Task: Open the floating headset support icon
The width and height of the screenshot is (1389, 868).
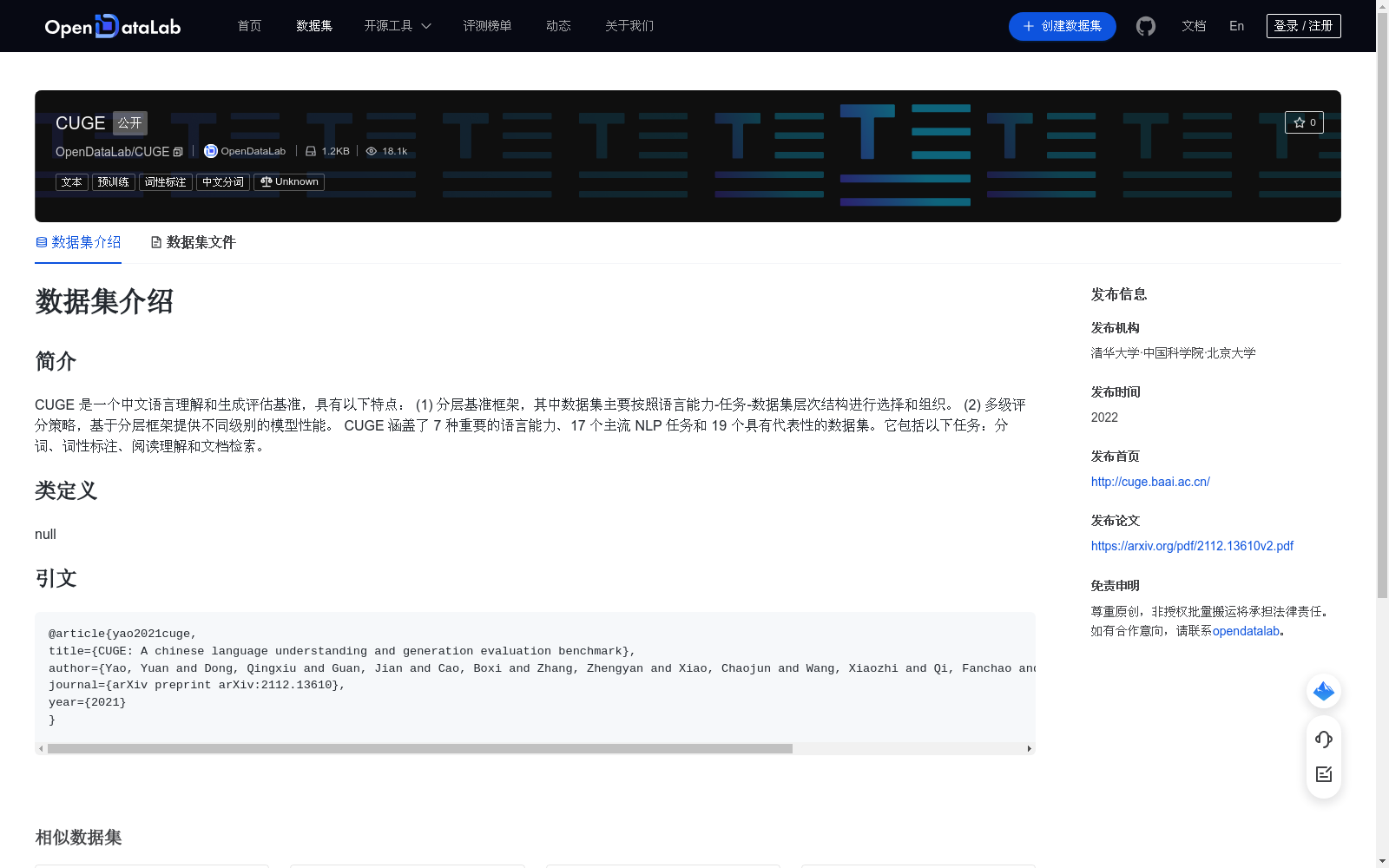Action: [x=1323, y=740]
